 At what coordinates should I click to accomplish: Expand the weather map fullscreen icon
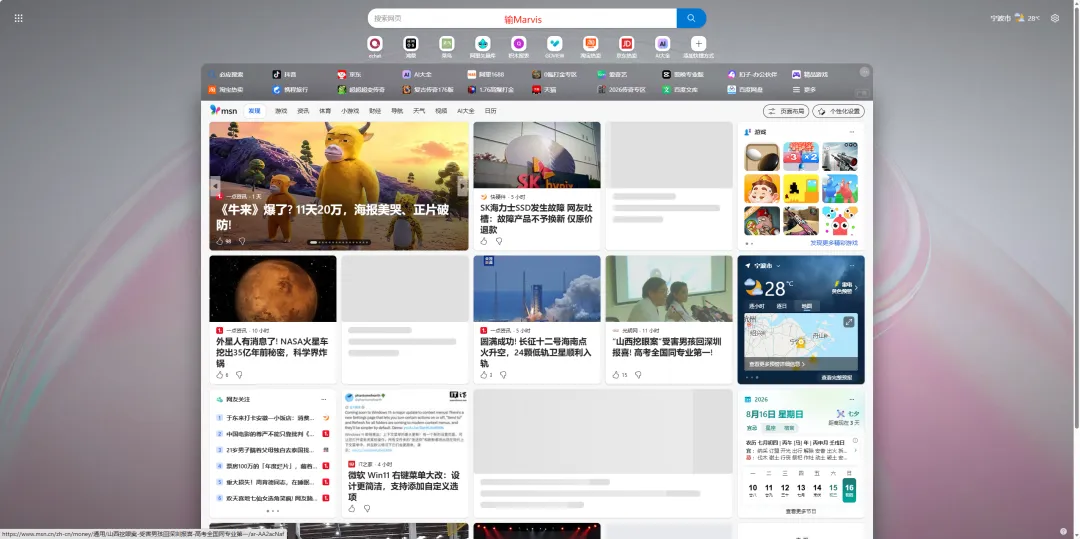click(x=849, y=321)
